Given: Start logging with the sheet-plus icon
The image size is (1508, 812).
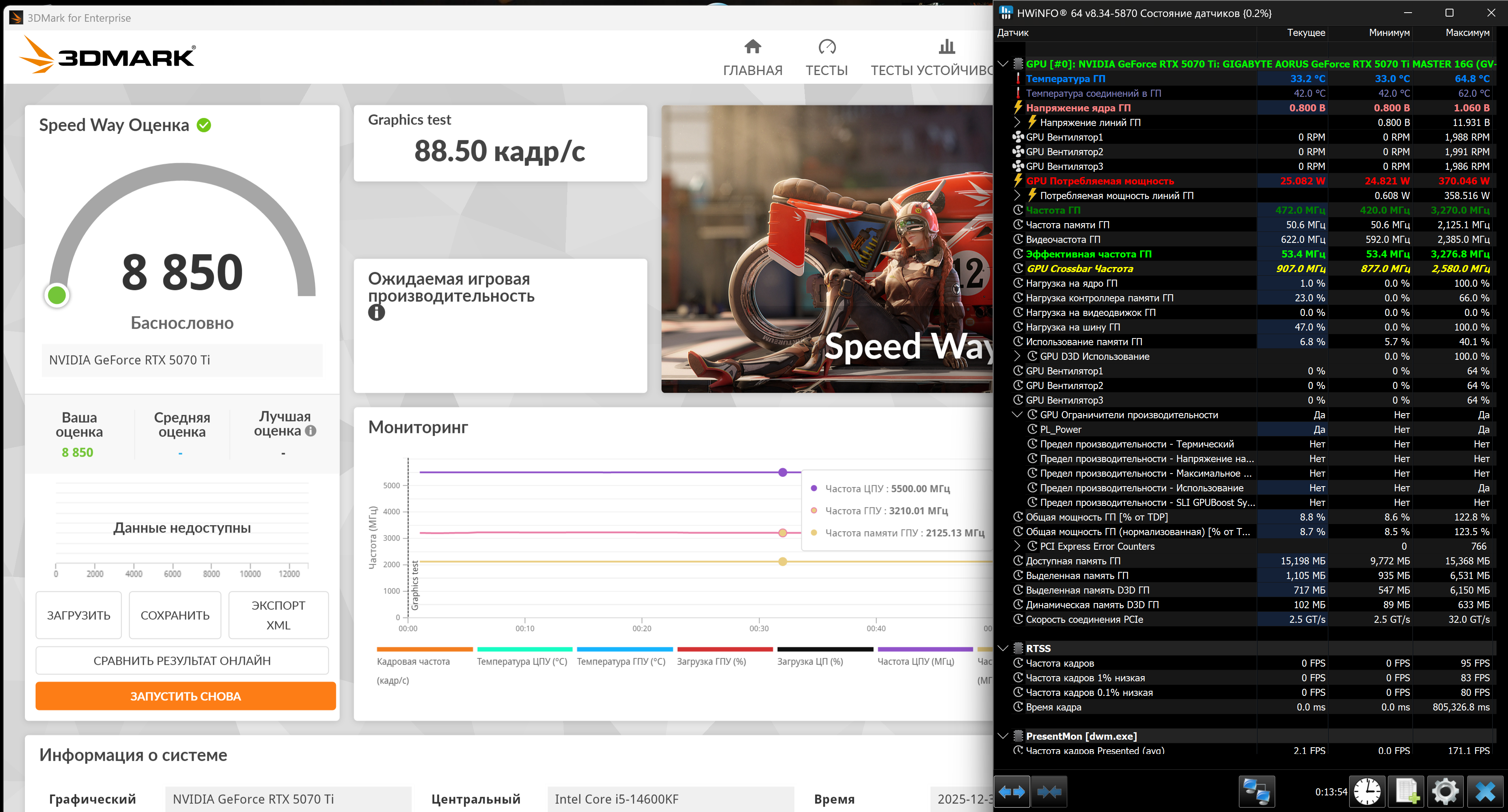Looking at the screenshot, I should point(1406,791).
